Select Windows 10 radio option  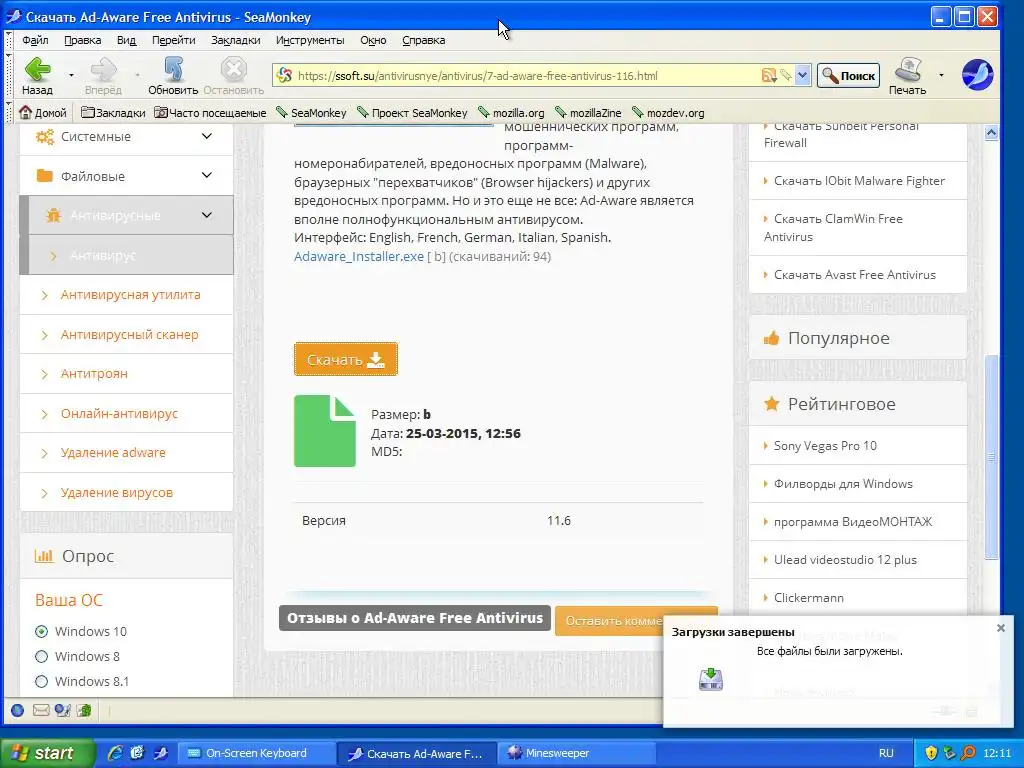pyautogui.click(x=41, y=632)
